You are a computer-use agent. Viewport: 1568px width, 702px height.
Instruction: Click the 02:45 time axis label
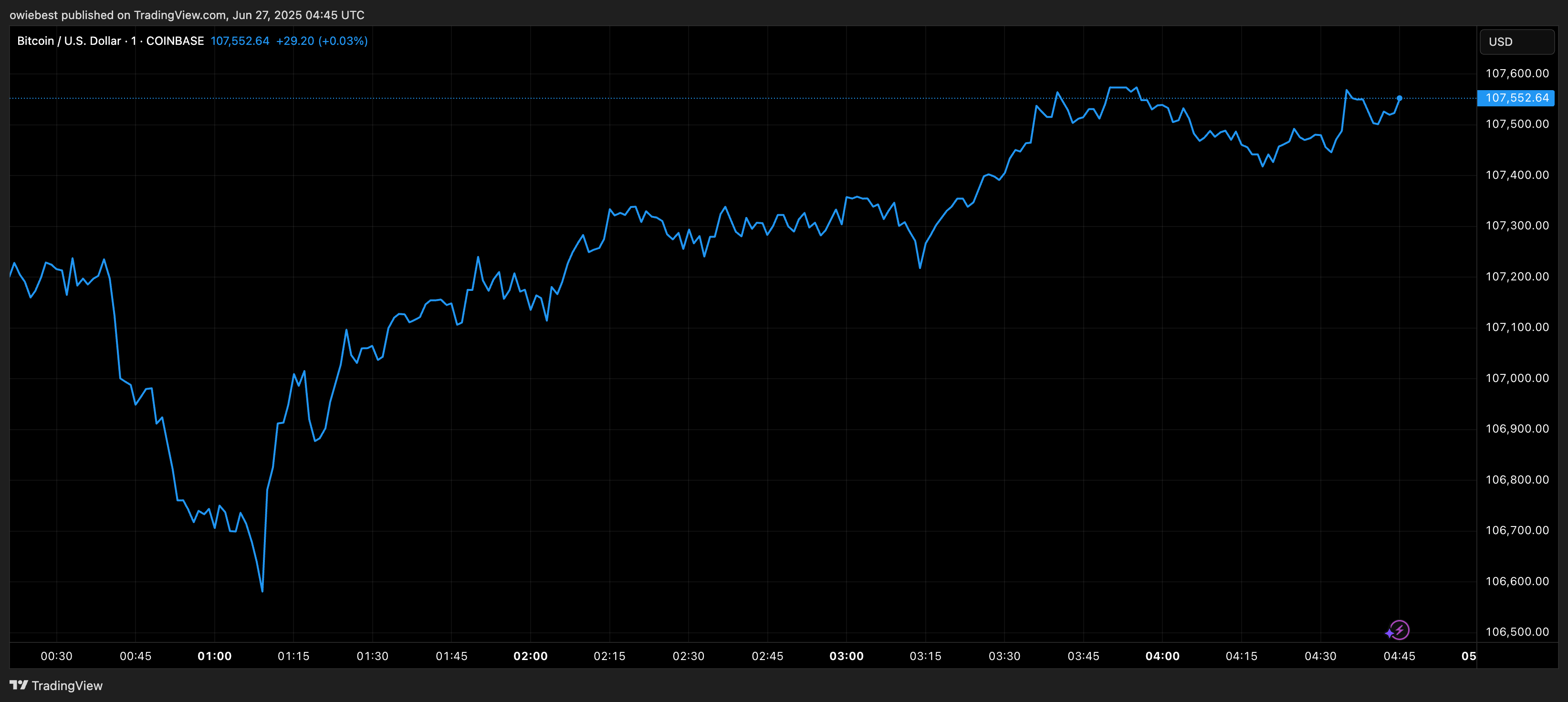tap(768, 656)
